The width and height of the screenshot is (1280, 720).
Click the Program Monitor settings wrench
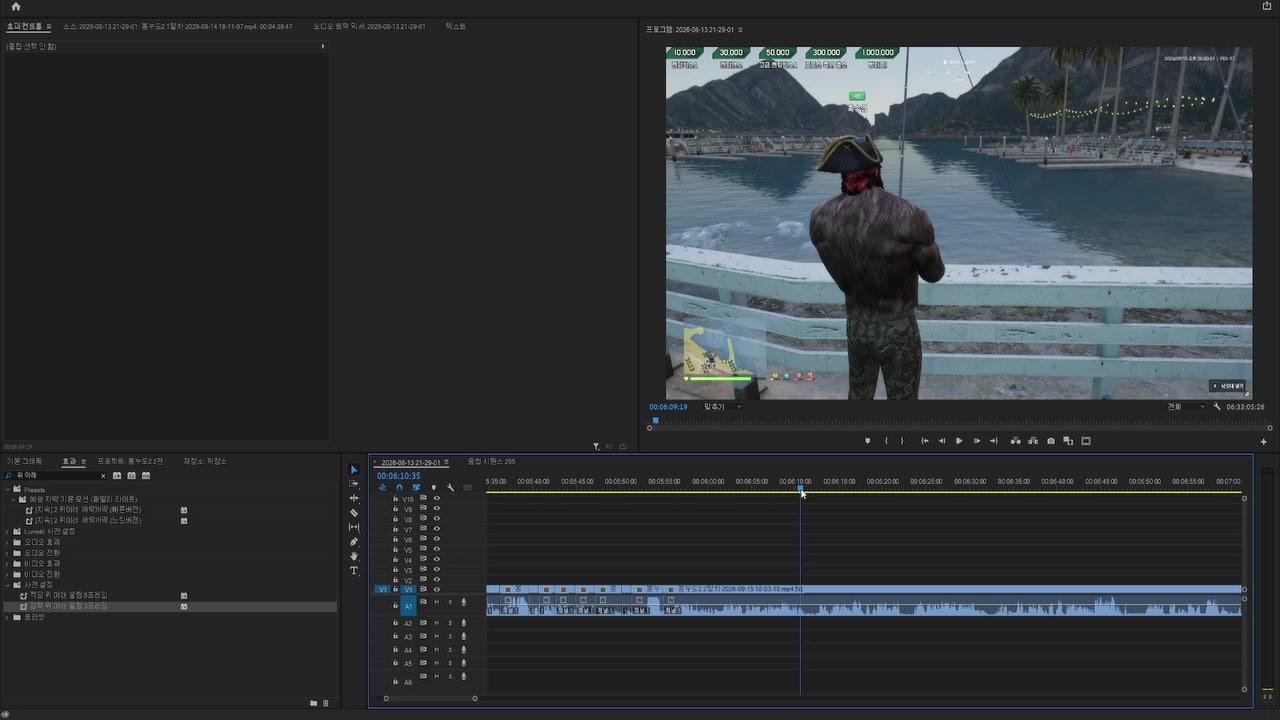tap(1217, 407)
